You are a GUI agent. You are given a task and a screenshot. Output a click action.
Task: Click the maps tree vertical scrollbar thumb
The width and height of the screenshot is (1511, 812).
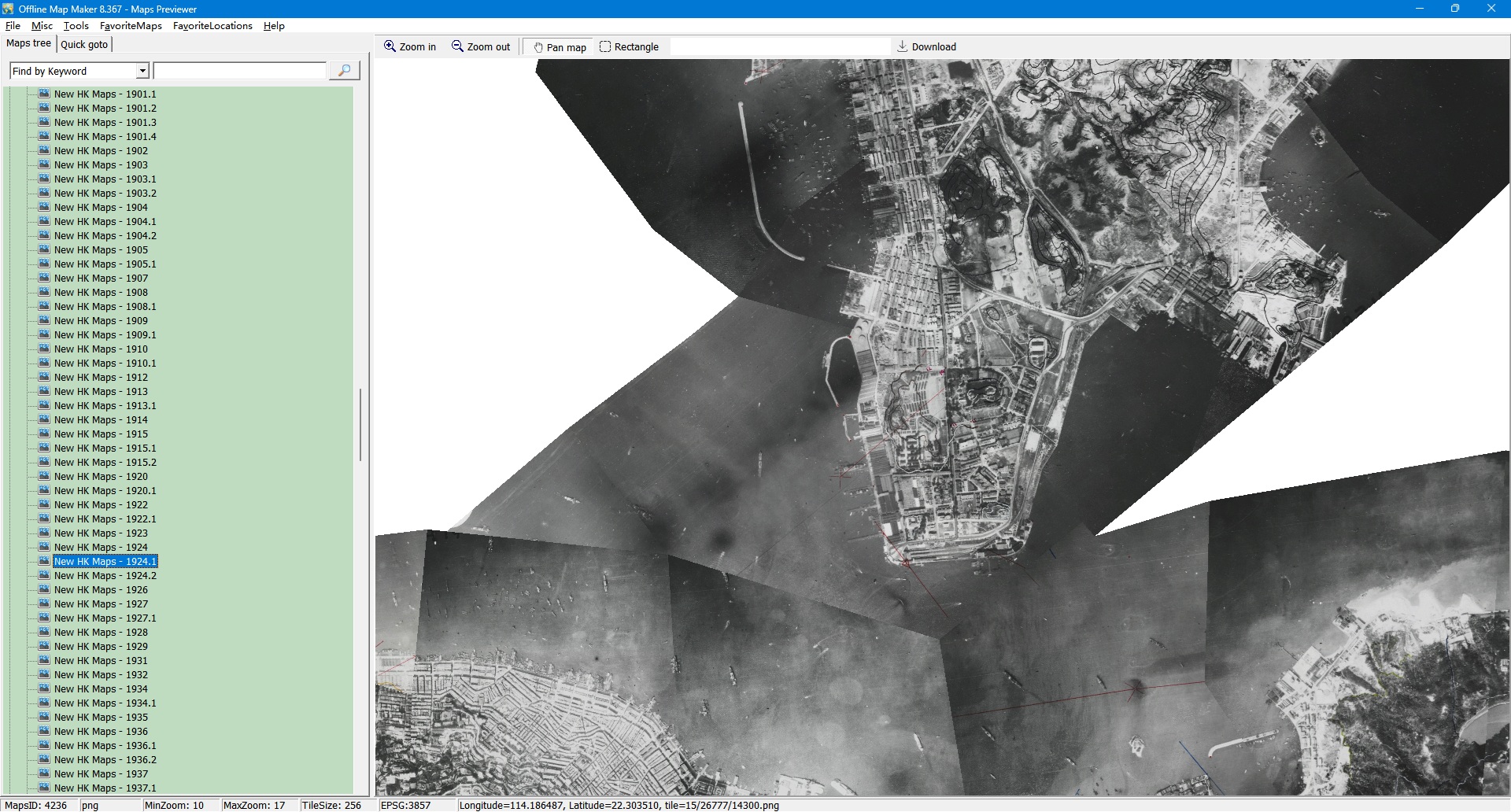(360, 425)
